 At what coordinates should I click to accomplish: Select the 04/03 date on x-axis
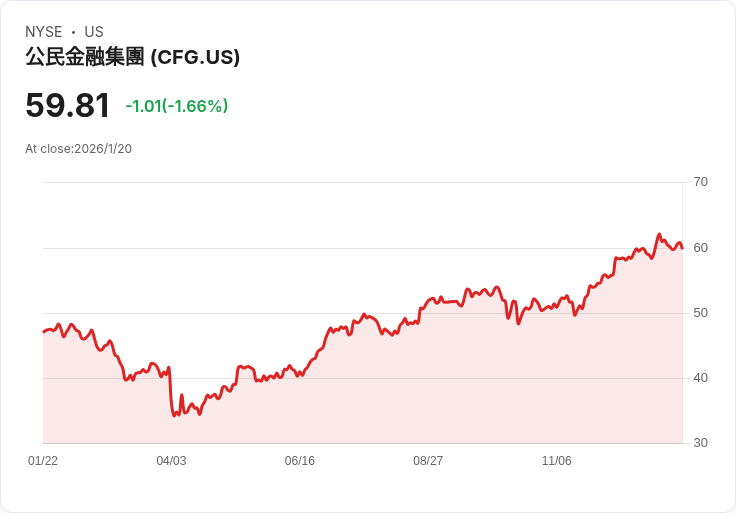[171, 461]
